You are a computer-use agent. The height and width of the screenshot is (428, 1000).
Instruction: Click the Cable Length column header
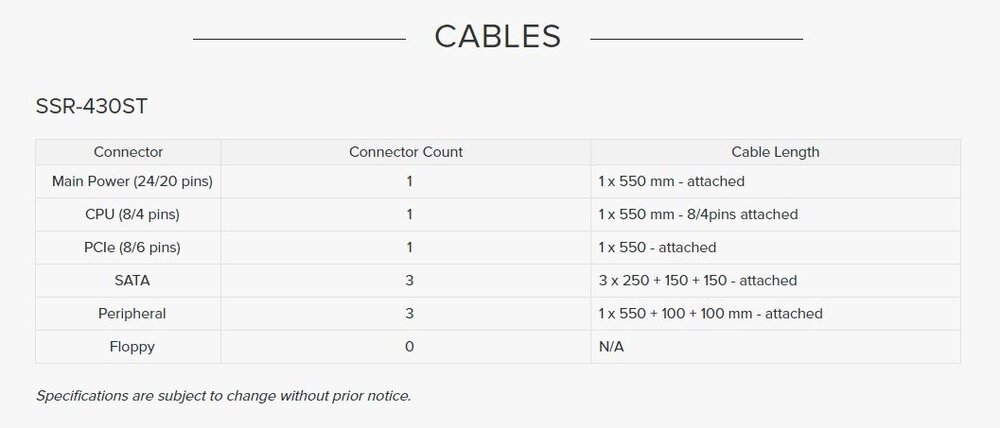pyautogui.click(x=776, y=152)
